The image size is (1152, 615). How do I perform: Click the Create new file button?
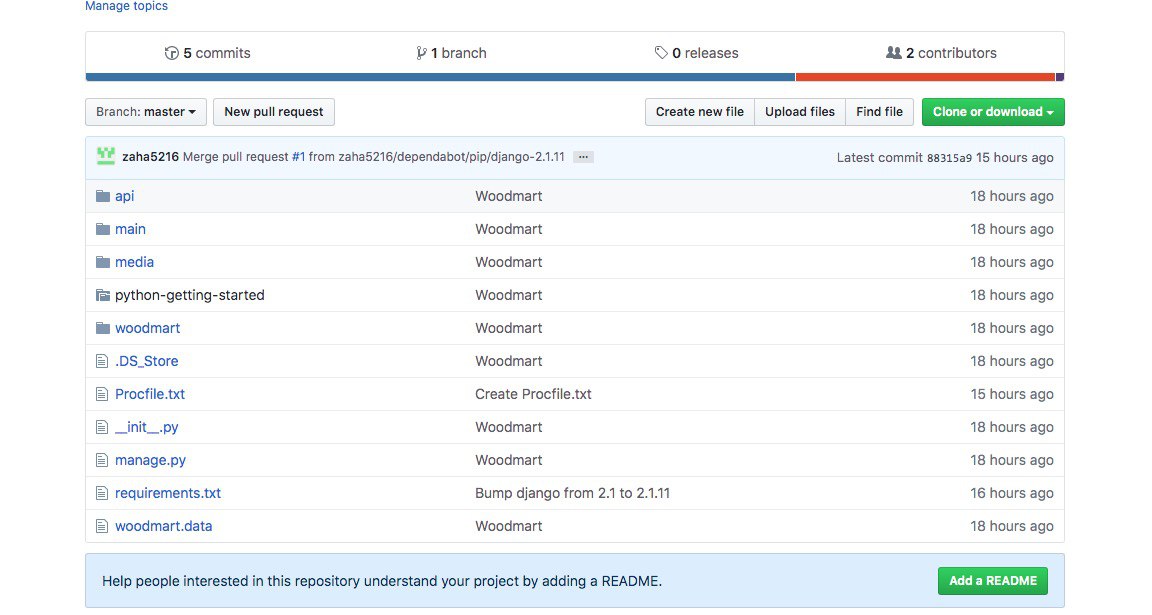click(699, 112)
